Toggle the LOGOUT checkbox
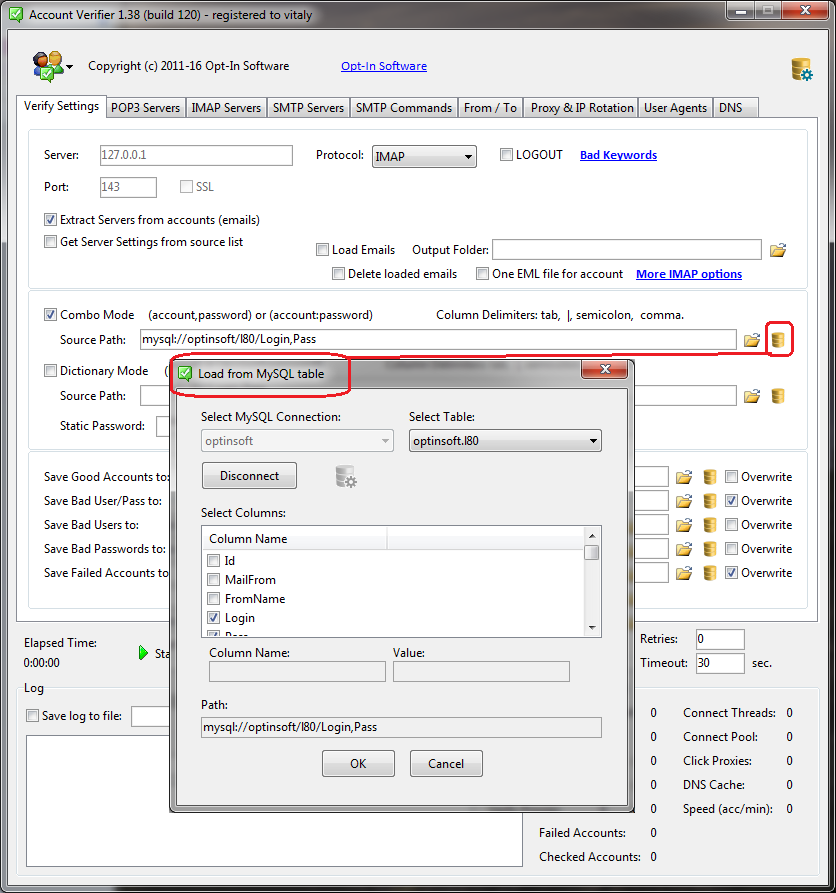The image size is (836, 893). point(507,155)
